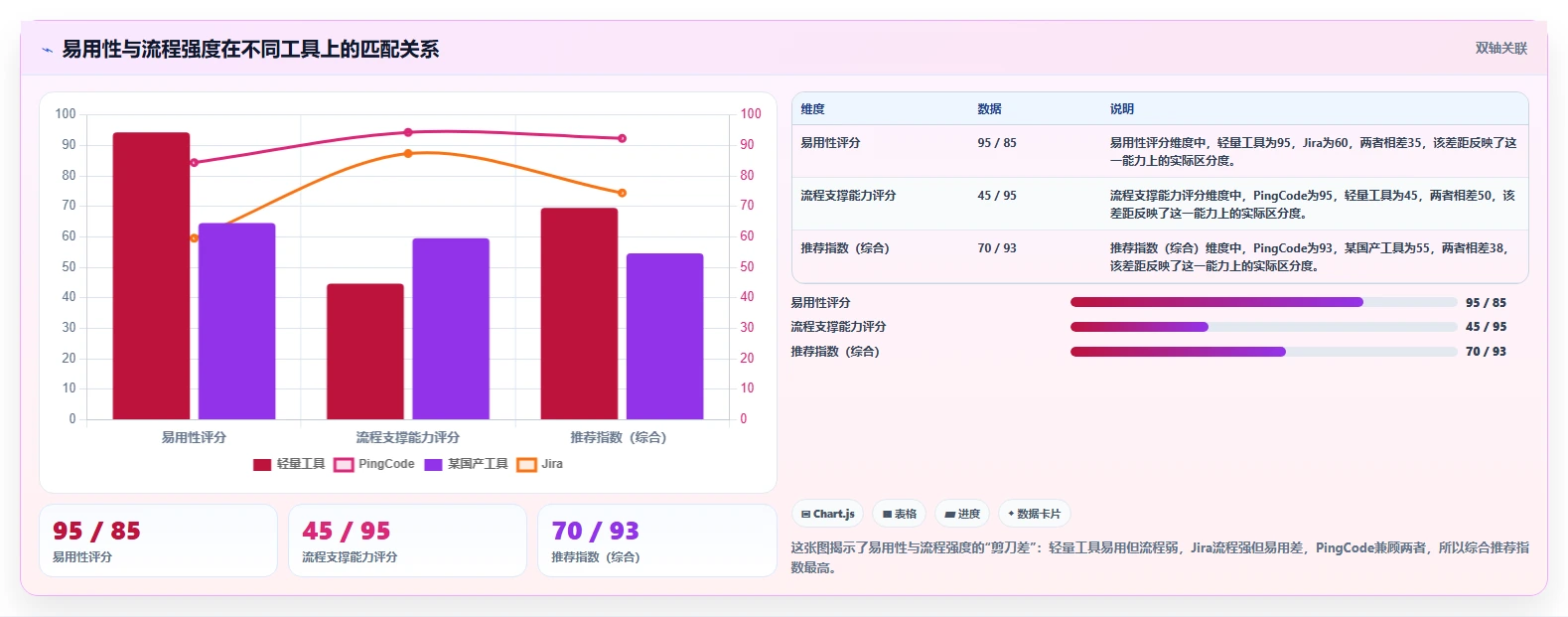Click the 数据卡片 tag

[1034, 514]
